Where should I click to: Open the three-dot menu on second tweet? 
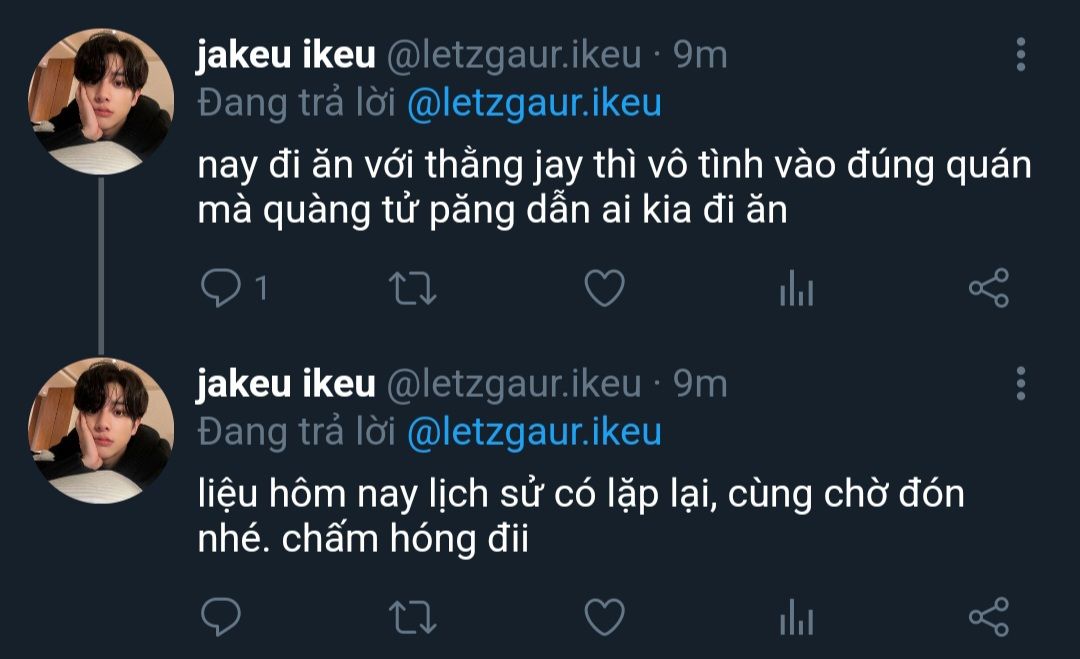click(1021, 384)
